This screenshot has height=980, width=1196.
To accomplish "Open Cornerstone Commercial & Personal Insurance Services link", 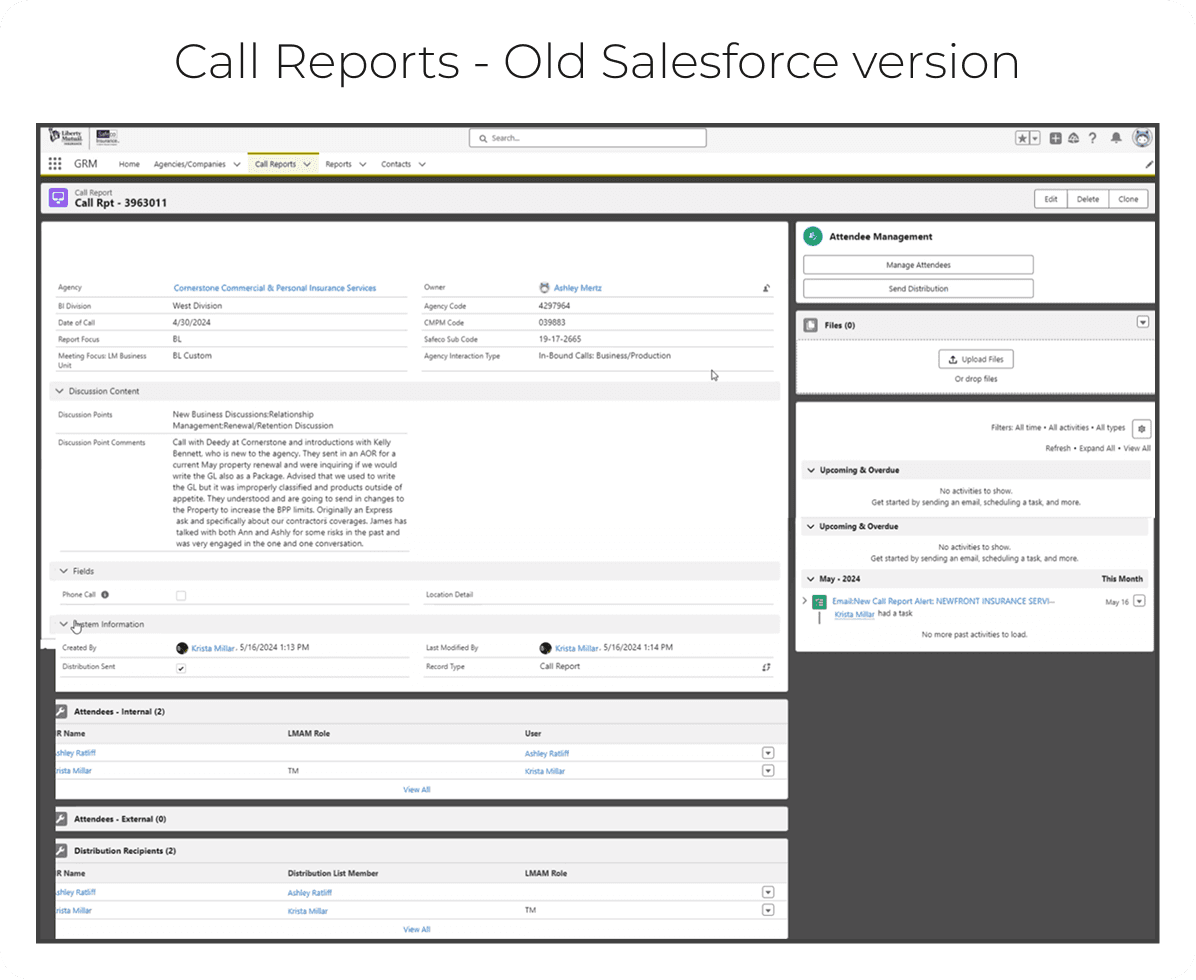I will [275, 288].
